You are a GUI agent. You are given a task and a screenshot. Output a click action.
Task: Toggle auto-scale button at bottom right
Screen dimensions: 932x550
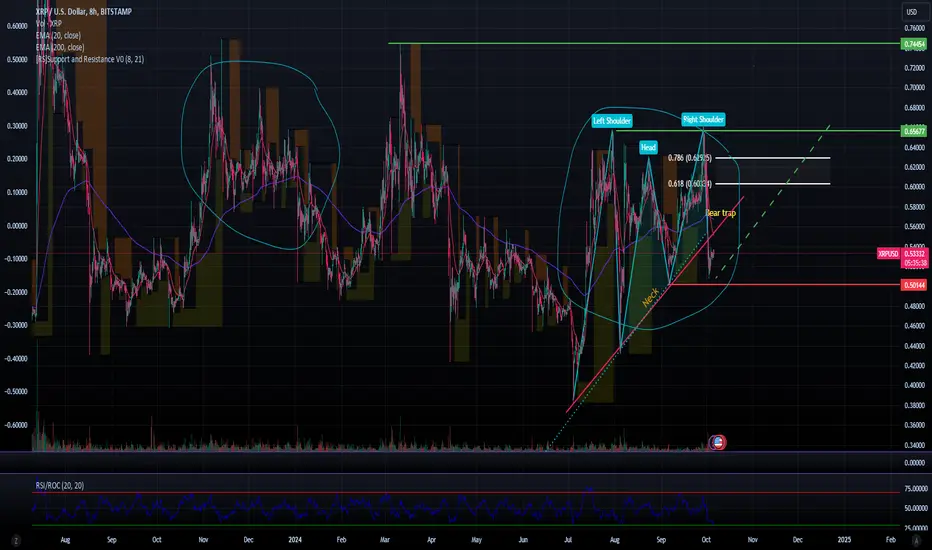916,540
